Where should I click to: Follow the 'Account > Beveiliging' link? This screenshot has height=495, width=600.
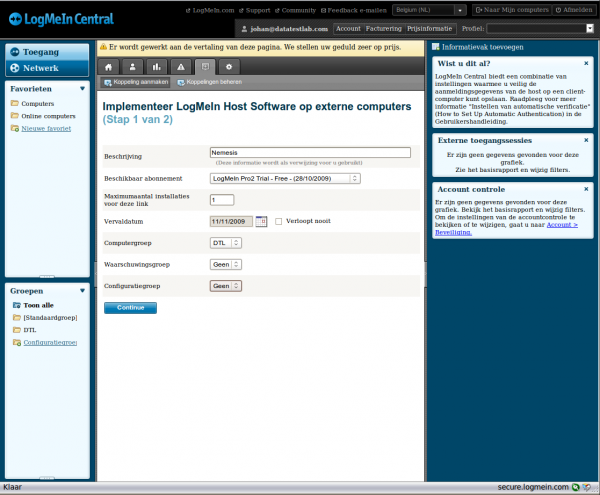[x=506, y=228]
